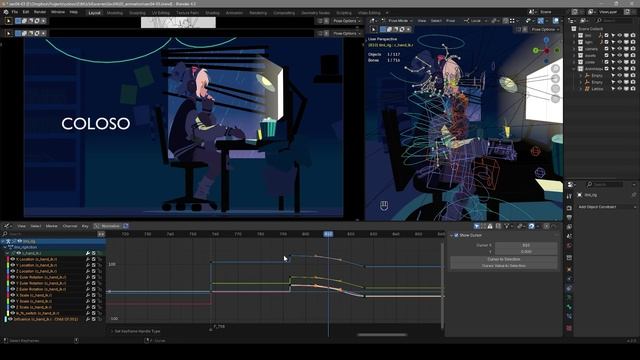Expand the camera collection in outliner
This screenshot has height=360, width=640.
[575, 49]
